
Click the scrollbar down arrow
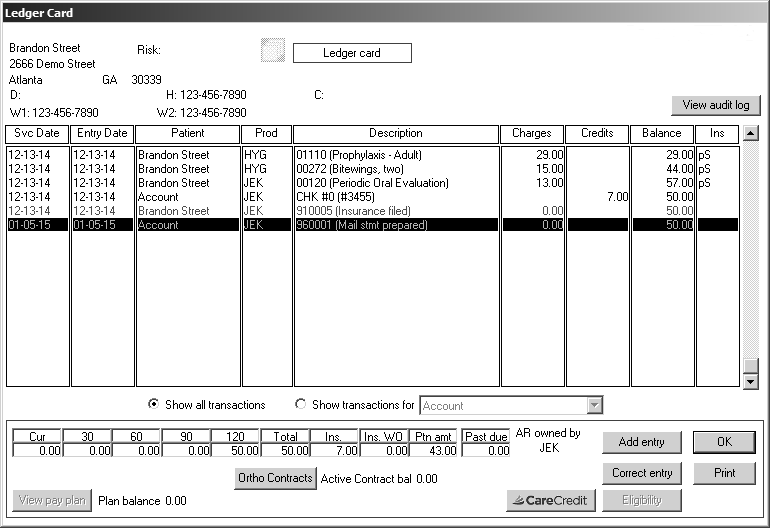click(750, 381)
